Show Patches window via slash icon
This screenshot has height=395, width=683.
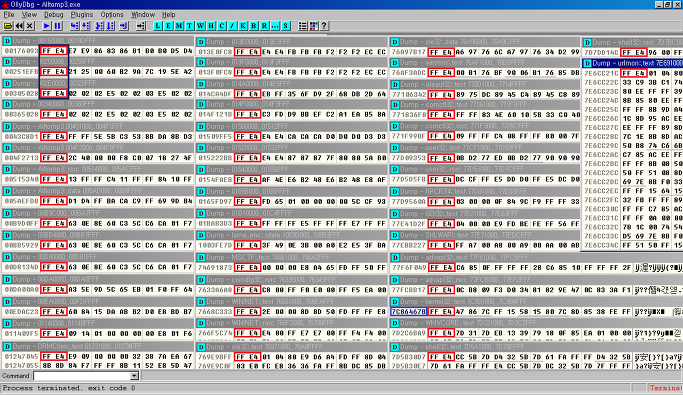[232, 26]
